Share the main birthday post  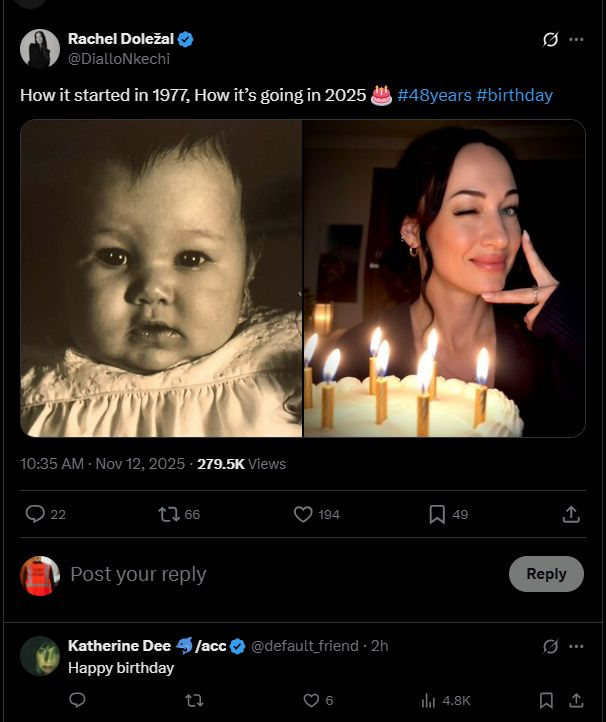click(571, 514)
